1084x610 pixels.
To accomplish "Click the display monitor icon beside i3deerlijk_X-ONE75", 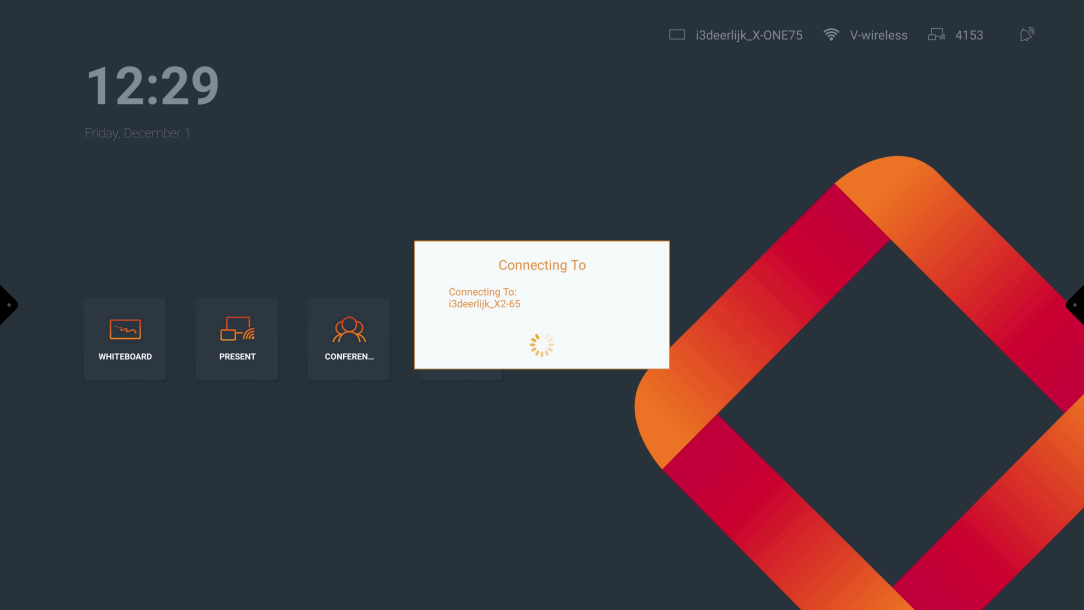I will [x=677, y=35].
